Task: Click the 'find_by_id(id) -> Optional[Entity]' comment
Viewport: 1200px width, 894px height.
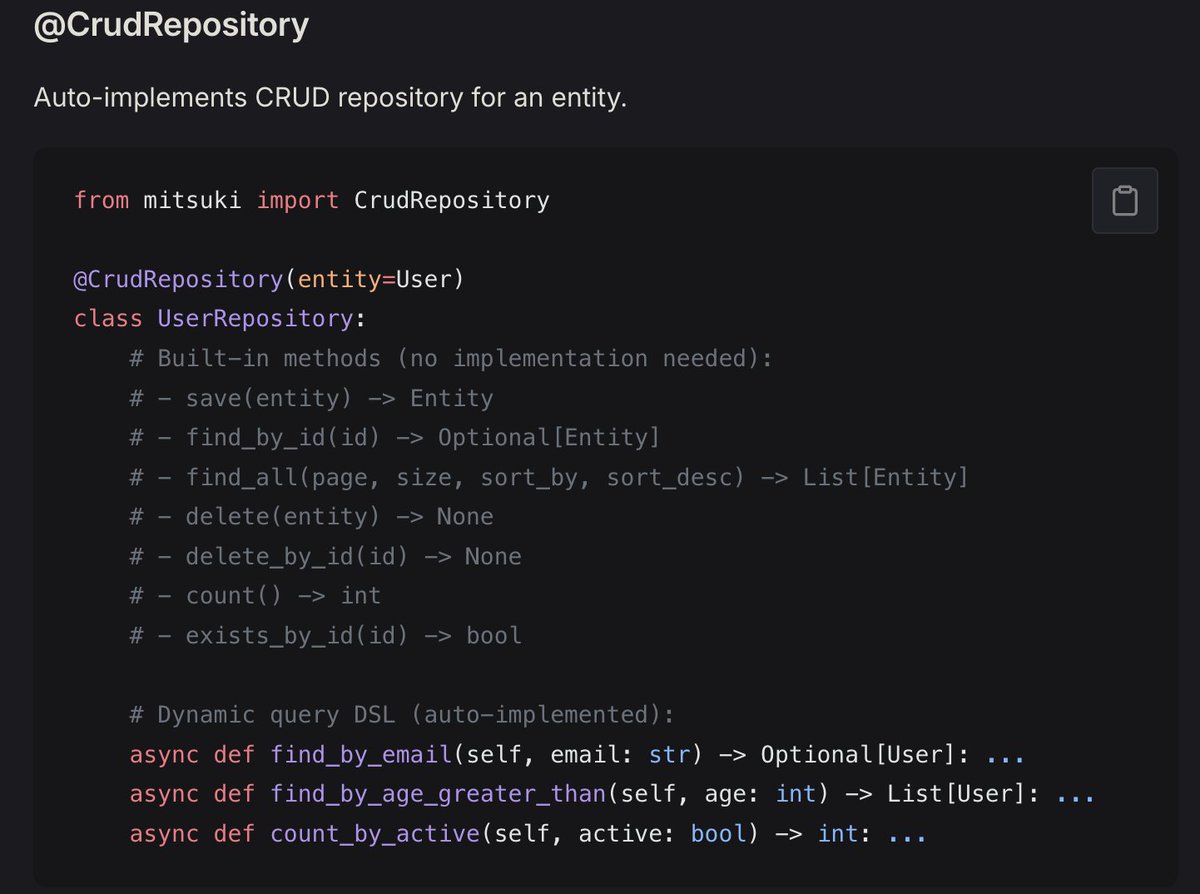Action: tap(395, 437)
